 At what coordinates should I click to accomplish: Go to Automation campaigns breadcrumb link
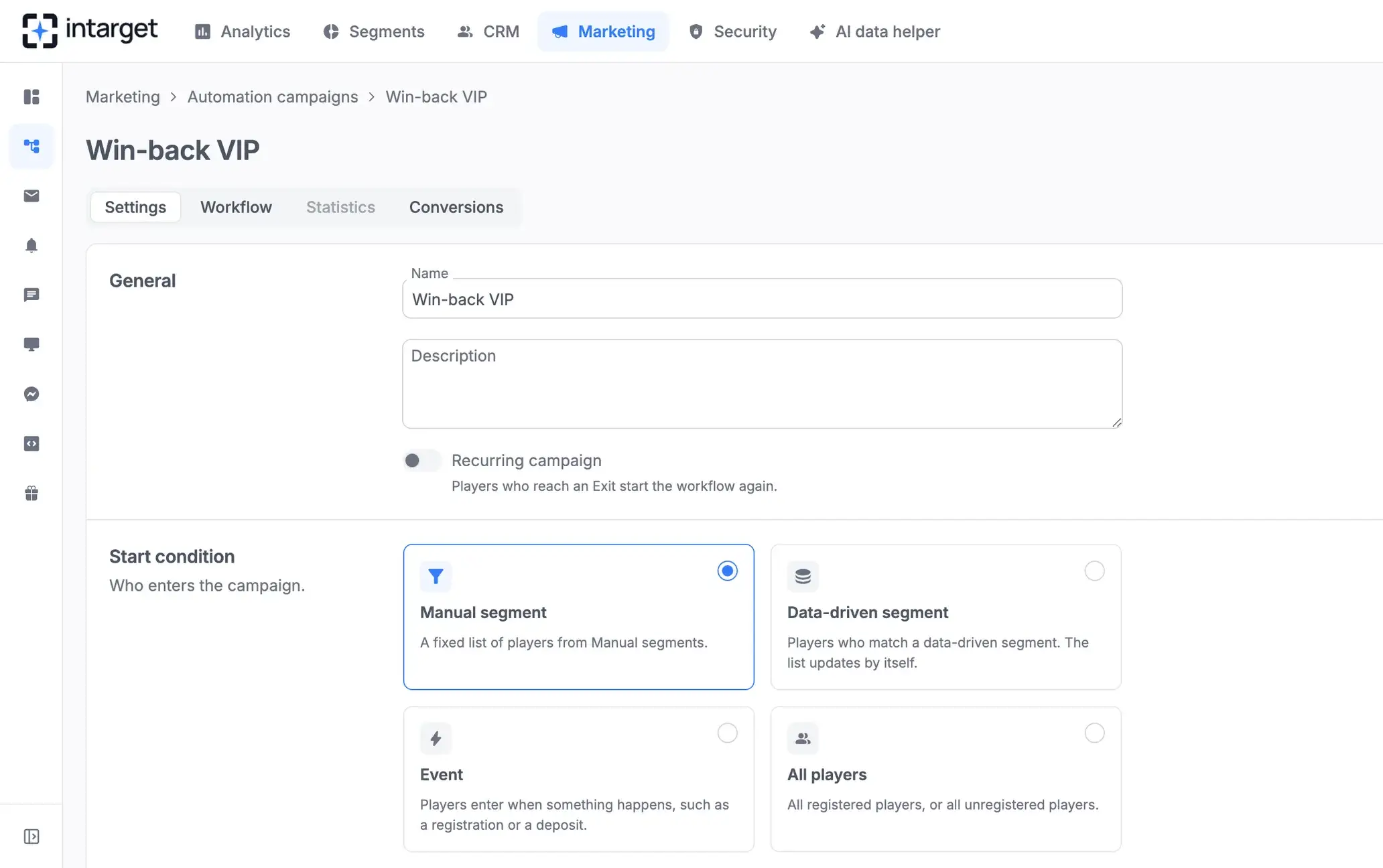pyautogui.click(x=273, y=96)
